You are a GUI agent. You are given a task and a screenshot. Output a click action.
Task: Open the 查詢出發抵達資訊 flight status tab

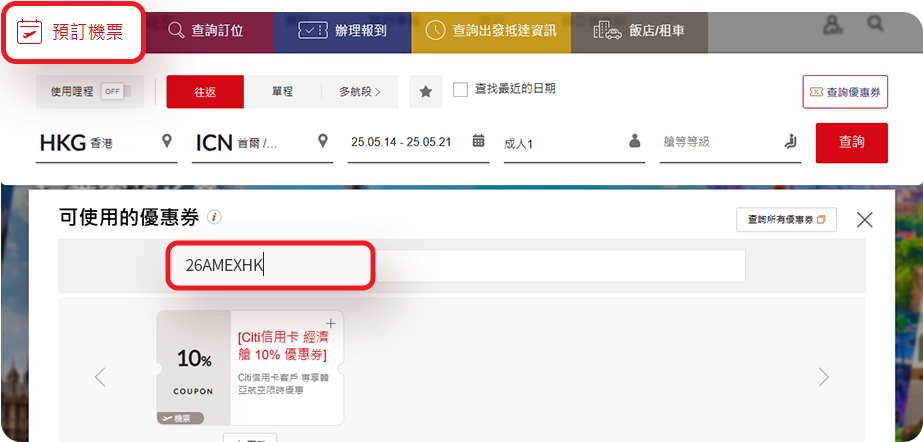pyautogui.click(x=490, y=31)
